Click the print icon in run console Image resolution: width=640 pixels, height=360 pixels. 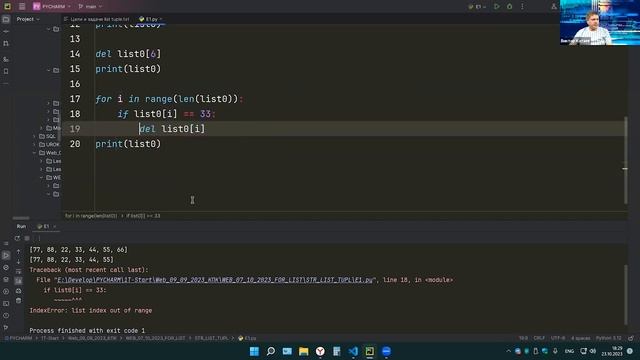[x=18, y=291]
